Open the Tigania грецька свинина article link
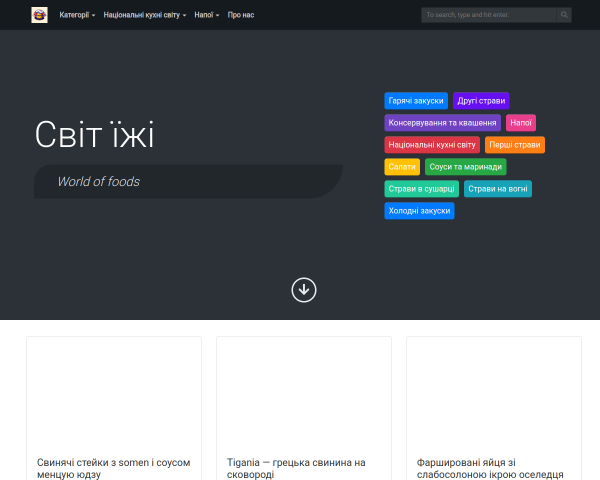600x480 pixels. pyautogui.click(x=296, y=468)
